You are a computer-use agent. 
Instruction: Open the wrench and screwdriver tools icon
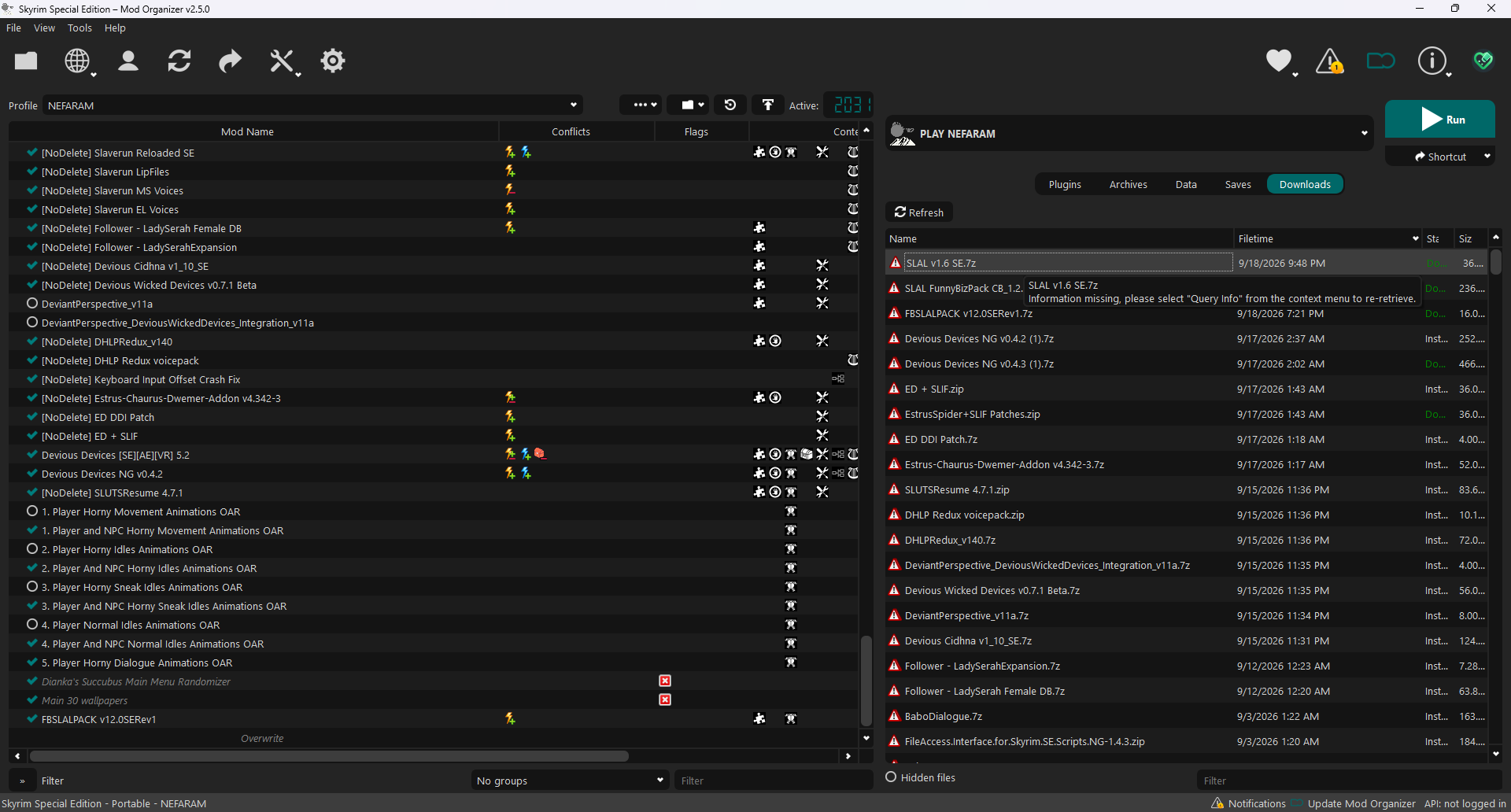coord(282,61)
